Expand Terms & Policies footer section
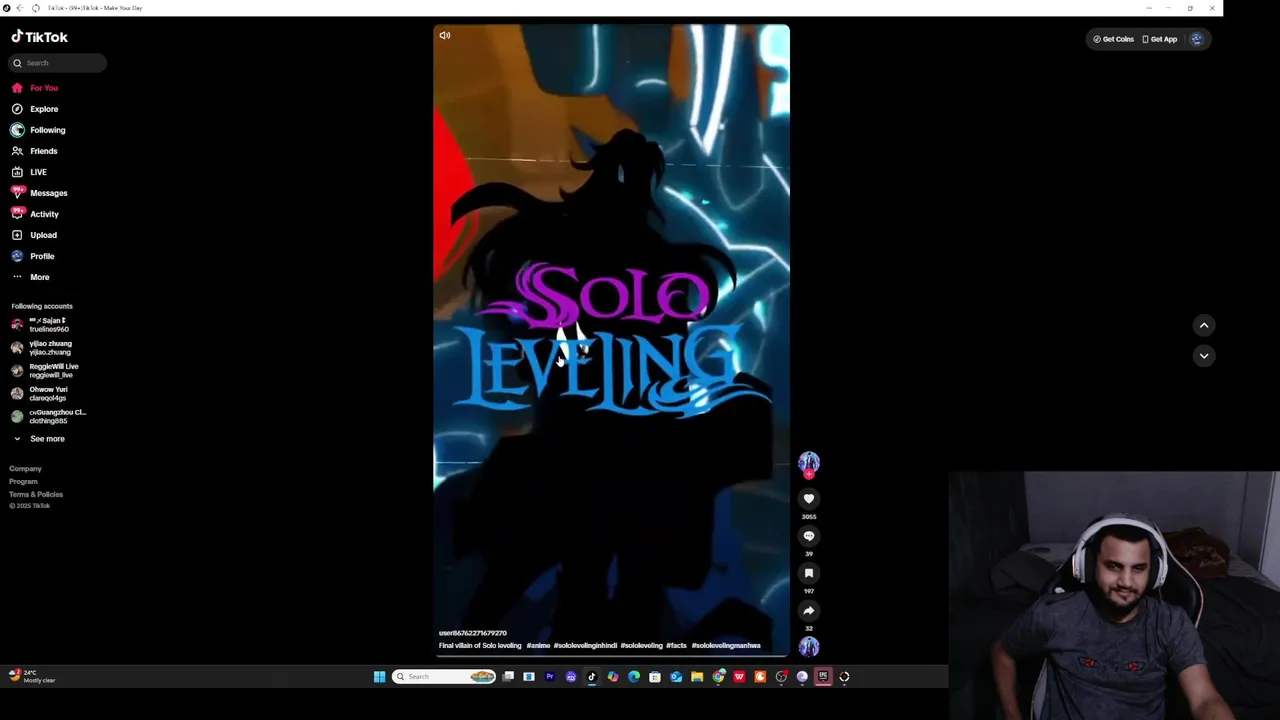1280x720 pixels. [x=36, y=495]
